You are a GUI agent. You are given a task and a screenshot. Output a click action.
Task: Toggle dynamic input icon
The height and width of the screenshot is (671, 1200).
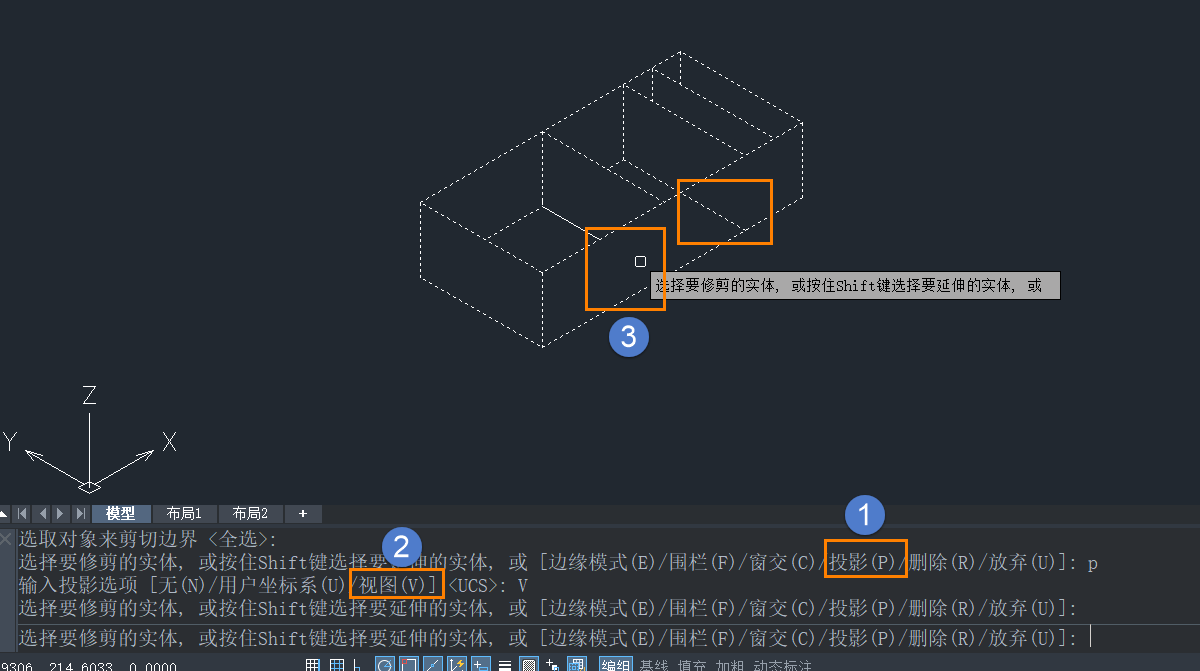point(481,665)
